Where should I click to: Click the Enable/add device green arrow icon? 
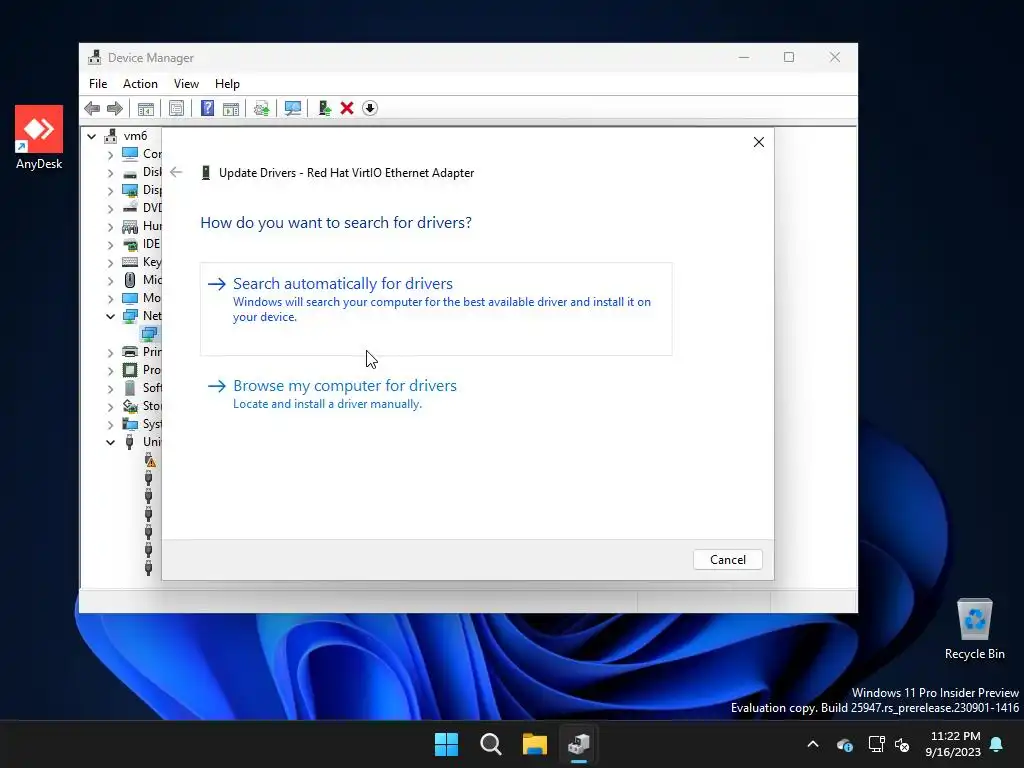click(324, 108)
